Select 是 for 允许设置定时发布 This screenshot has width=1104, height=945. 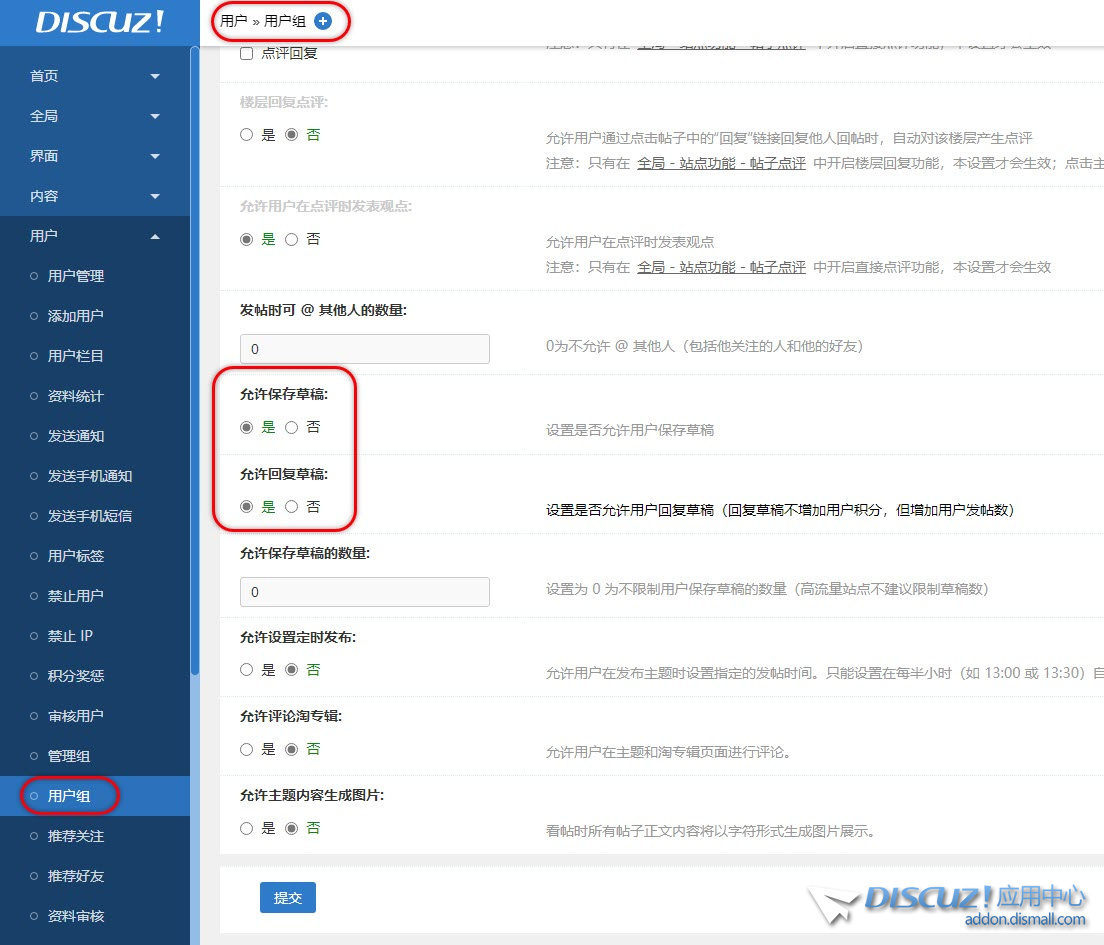tap(247, 670)
